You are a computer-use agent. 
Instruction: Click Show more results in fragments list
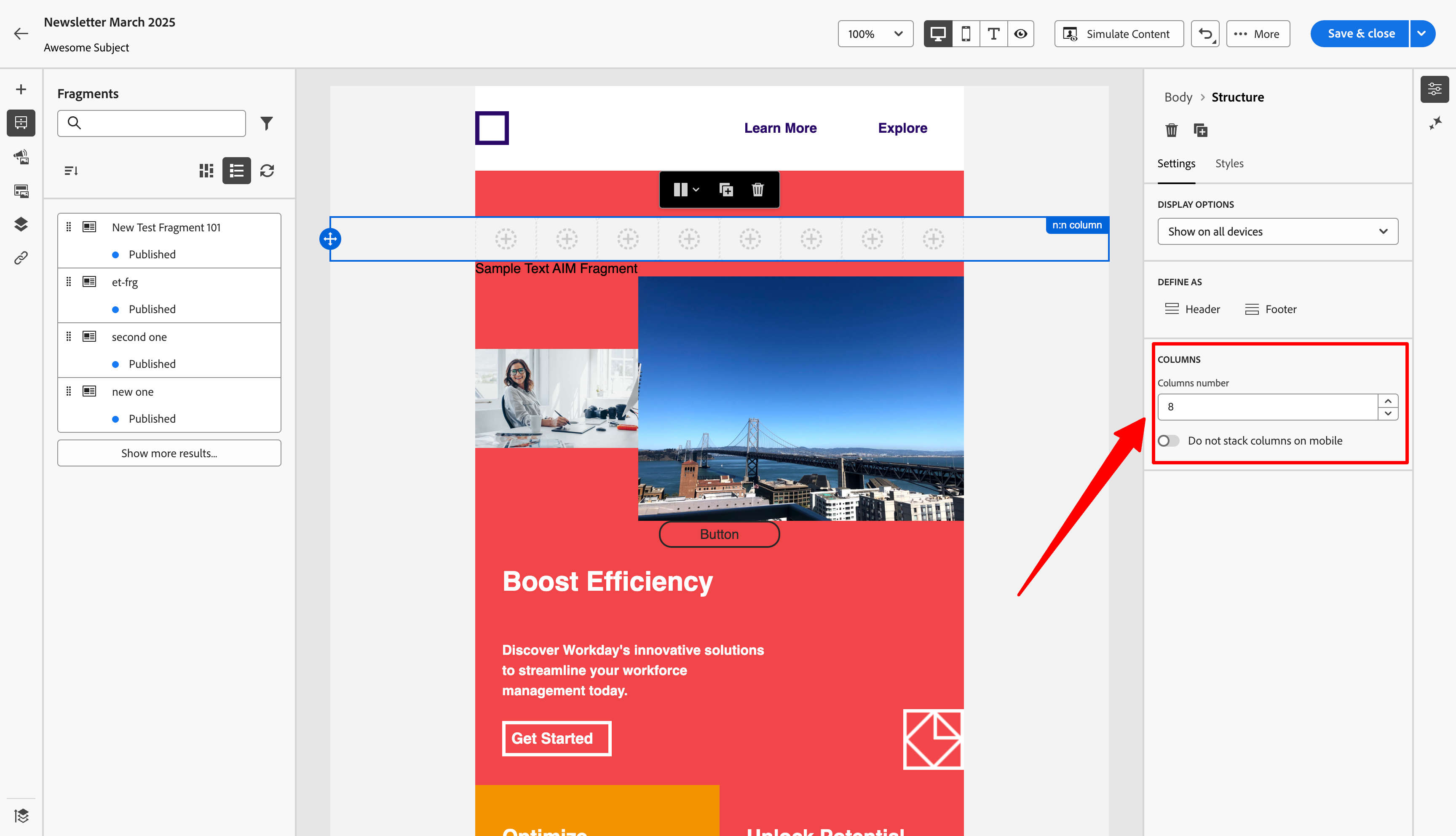click(169, 453)
